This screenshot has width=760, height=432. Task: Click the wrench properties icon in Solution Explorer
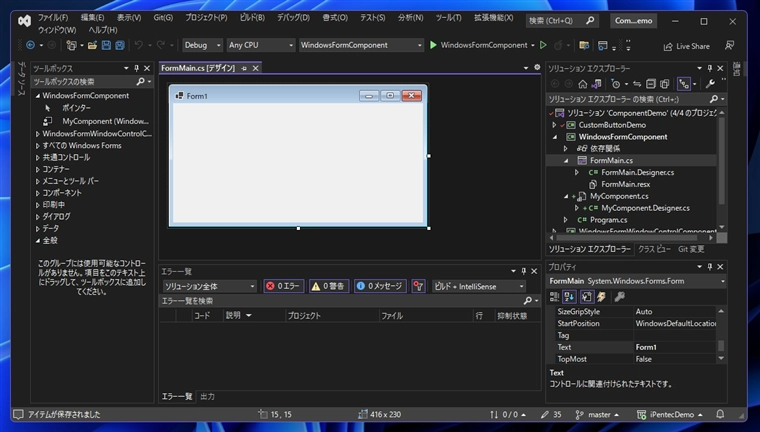(x=710, y=84)
